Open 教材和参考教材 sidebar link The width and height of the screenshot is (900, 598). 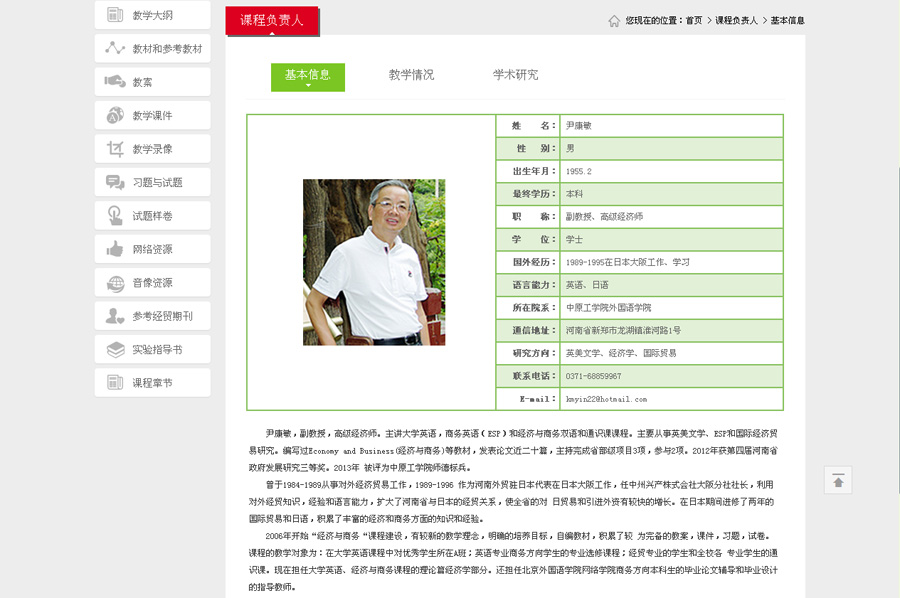[x=153, y=48]
